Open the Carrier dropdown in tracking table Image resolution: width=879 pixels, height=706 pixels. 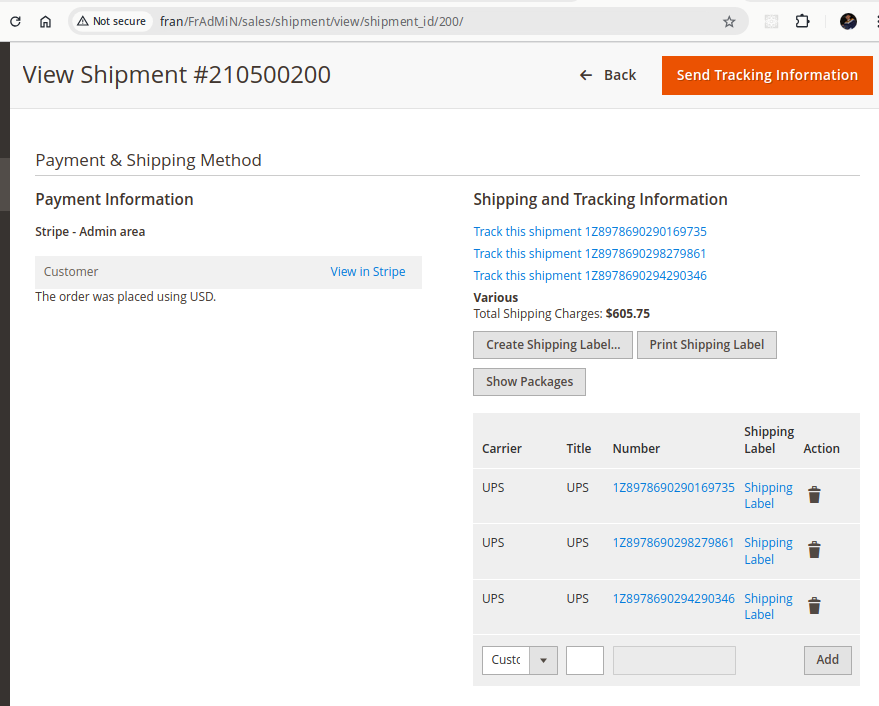[x=519, y=660]
